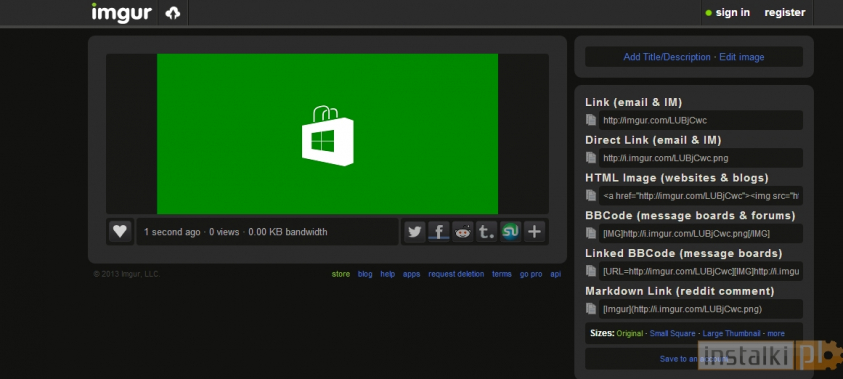Viewport: 843px width, 379px height.
Task: Open the store footer link
Action: tap(341, 274)
